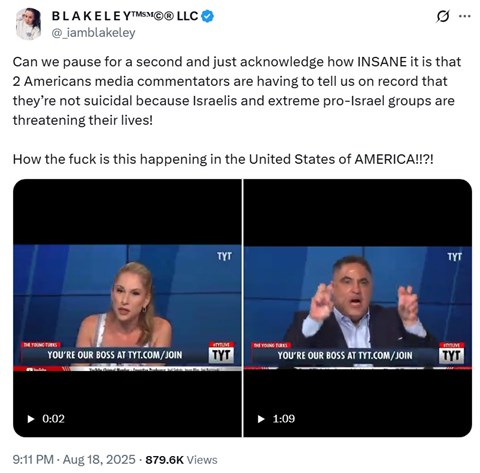Click the tweet text mentioning AMERICA

[x=223, y=159]
